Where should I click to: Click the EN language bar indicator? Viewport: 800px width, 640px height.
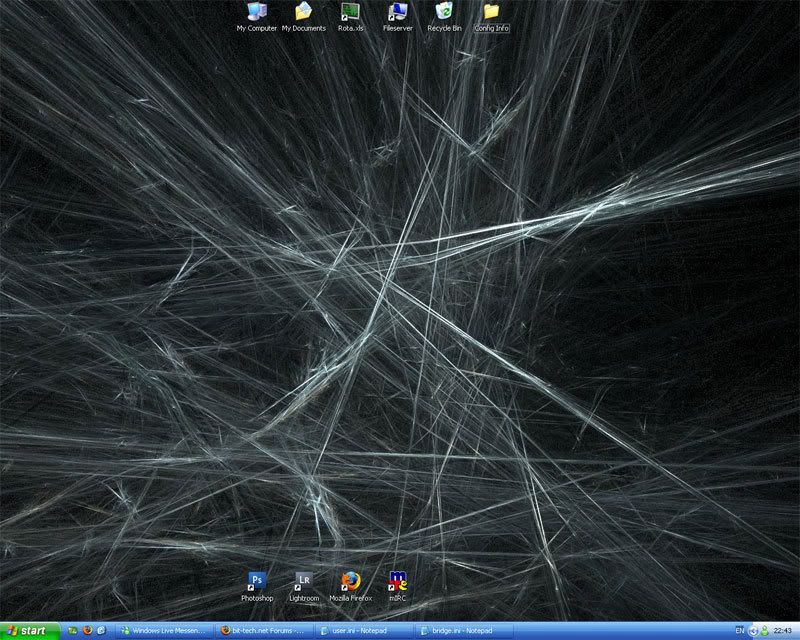coord(739,631)
